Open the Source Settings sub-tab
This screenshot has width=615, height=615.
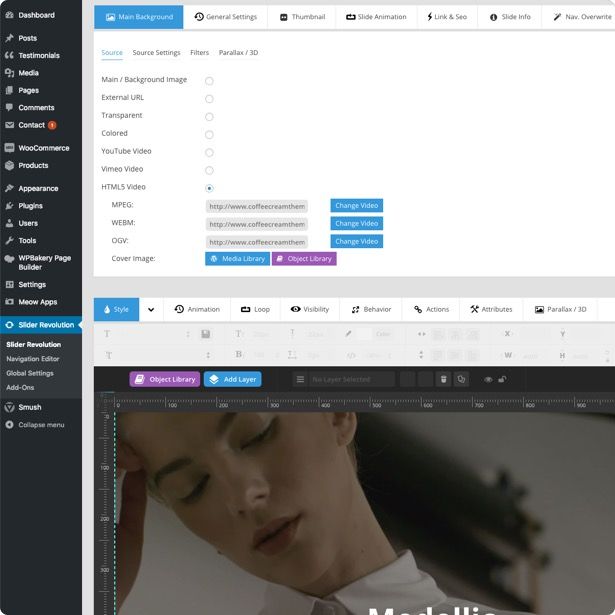coord(156,53)
